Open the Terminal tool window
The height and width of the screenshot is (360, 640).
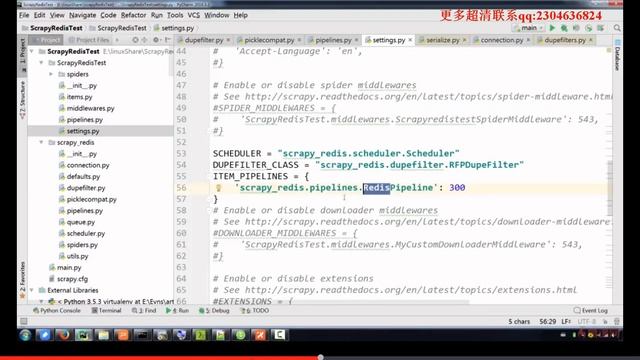[107, 311]
